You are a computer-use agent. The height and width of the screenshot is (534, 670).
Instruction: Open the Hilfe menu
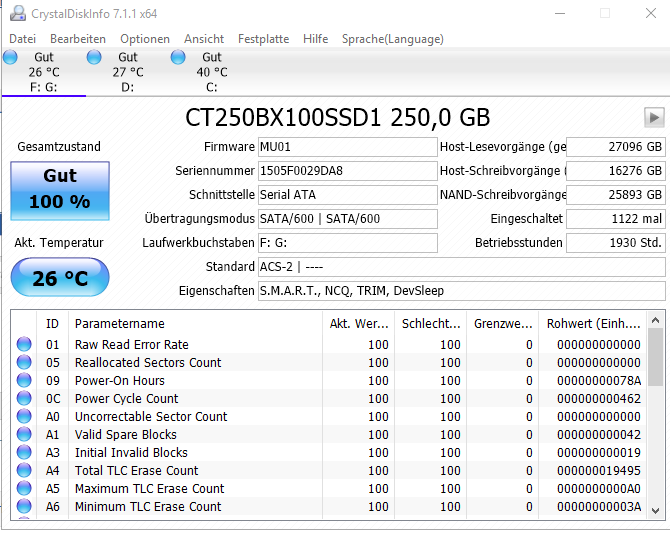pos(315,39)
